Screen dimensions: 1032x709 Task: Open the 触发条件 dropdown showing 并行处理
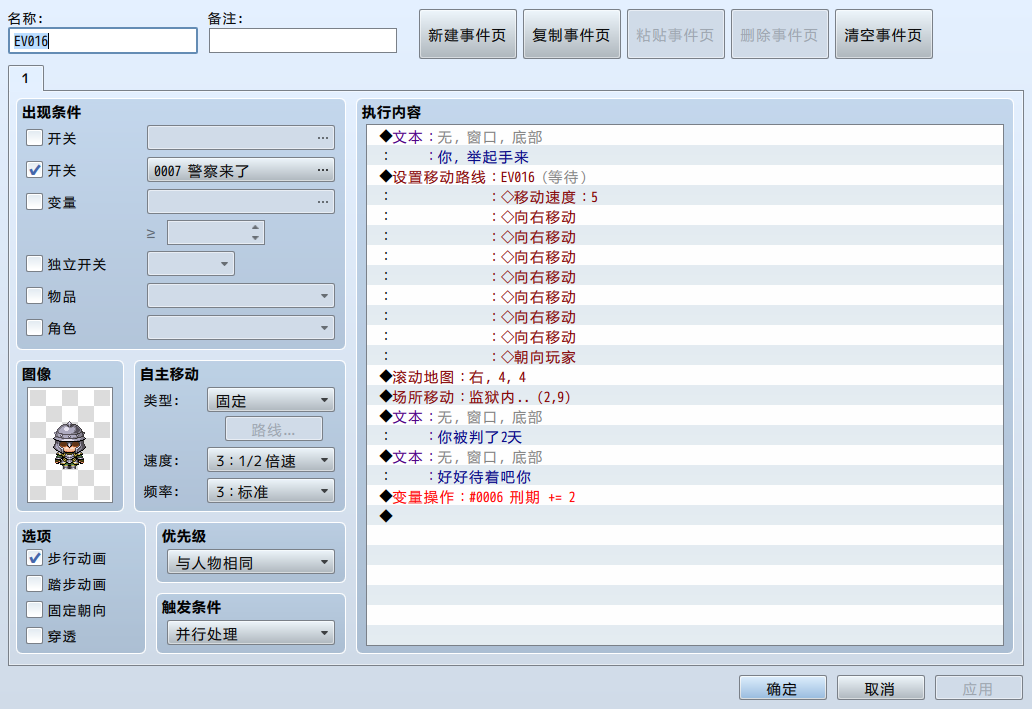click(x=251, y=633)
